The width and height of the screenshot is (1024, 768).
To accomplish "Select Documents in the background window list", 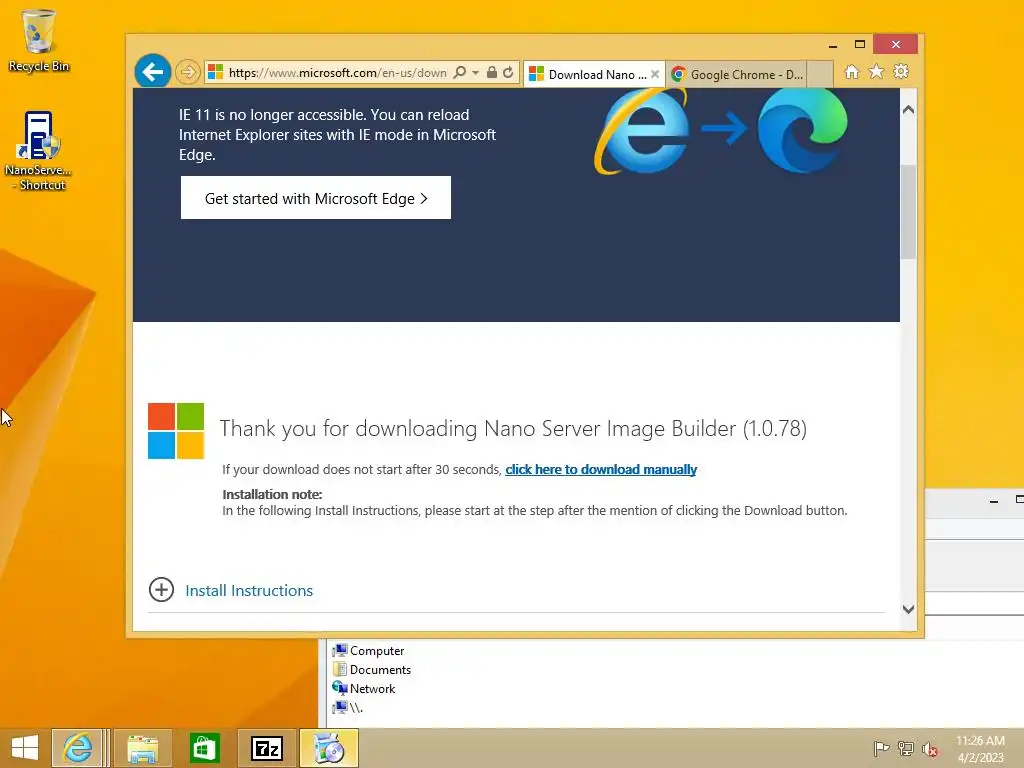I will coord(372,669).
